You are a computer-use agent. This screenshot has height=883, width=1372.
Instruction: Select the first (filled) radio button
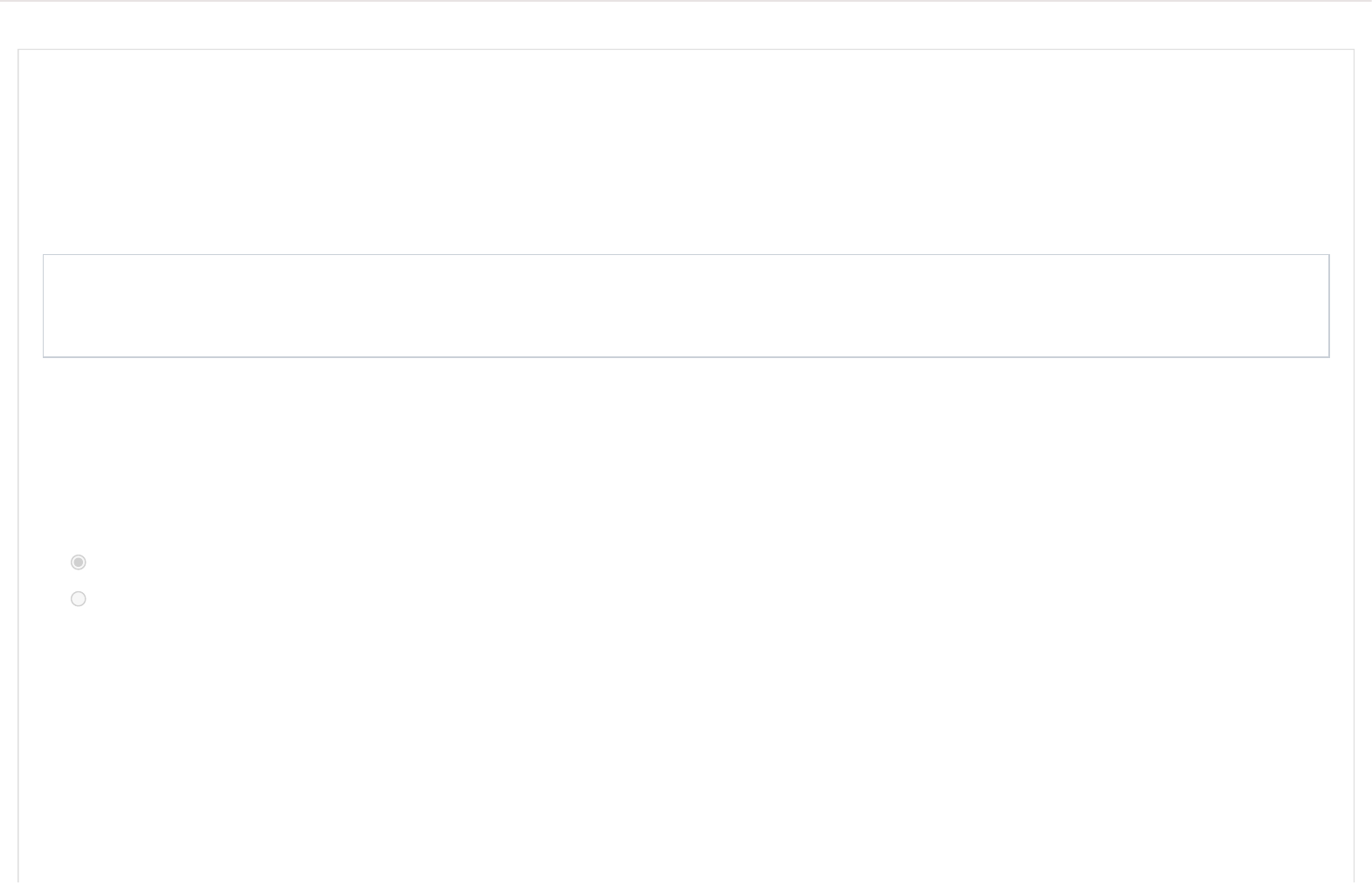79,562
